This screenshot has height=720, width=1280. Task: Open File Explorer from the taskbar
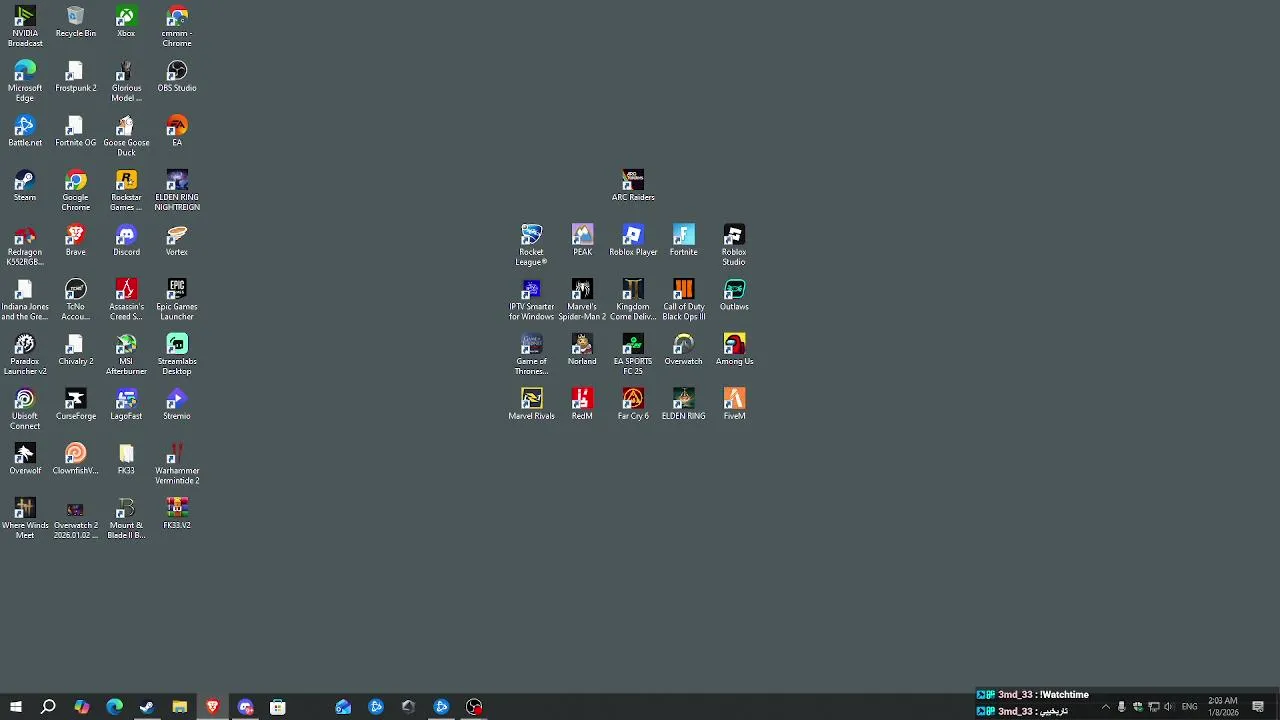tap(179, 707)
